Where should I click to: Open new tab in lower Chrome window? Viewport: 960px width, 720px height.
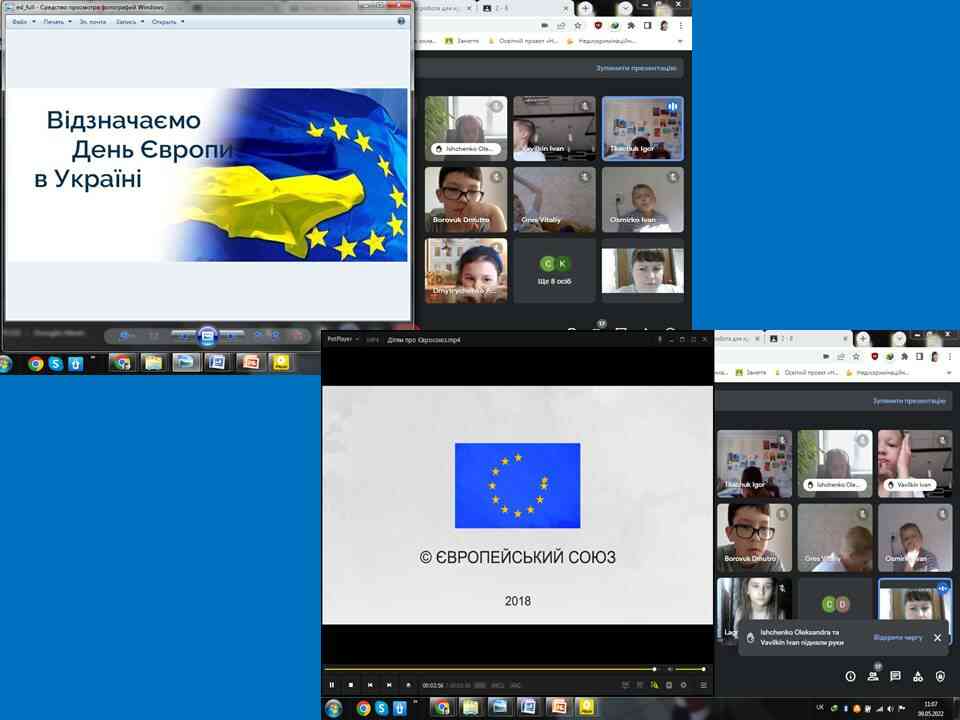(x=863, y=338)
